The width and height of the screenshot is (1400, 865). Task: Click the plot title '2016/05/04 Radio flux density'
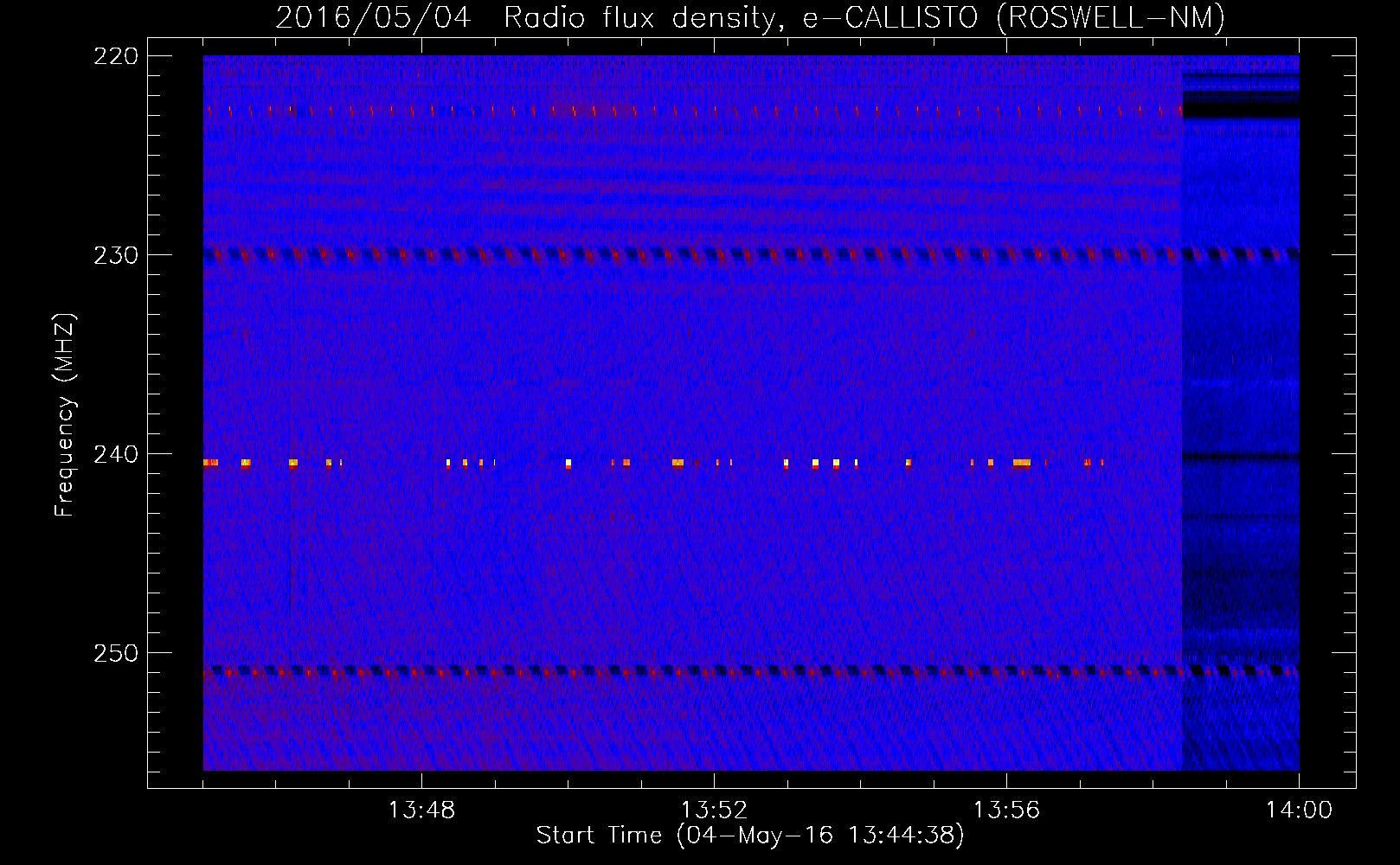point(750,17)
